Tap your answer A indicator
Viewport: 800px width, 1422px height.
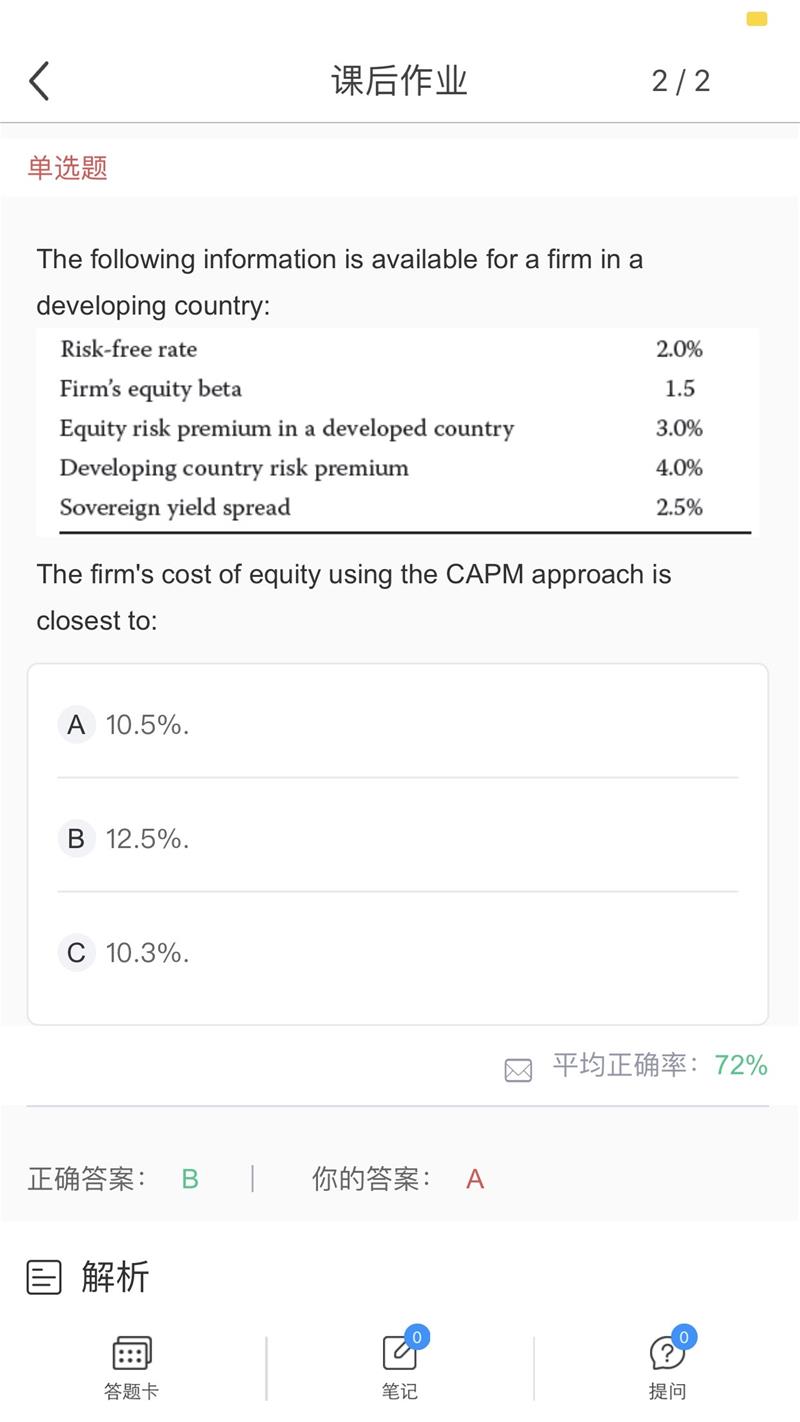coord(475,1180)
